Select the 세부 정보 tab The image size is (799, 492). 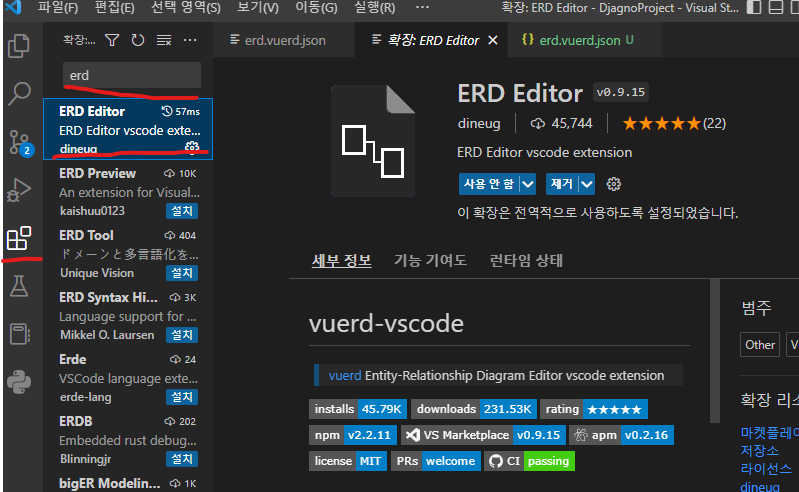click(x=341, y=260)
